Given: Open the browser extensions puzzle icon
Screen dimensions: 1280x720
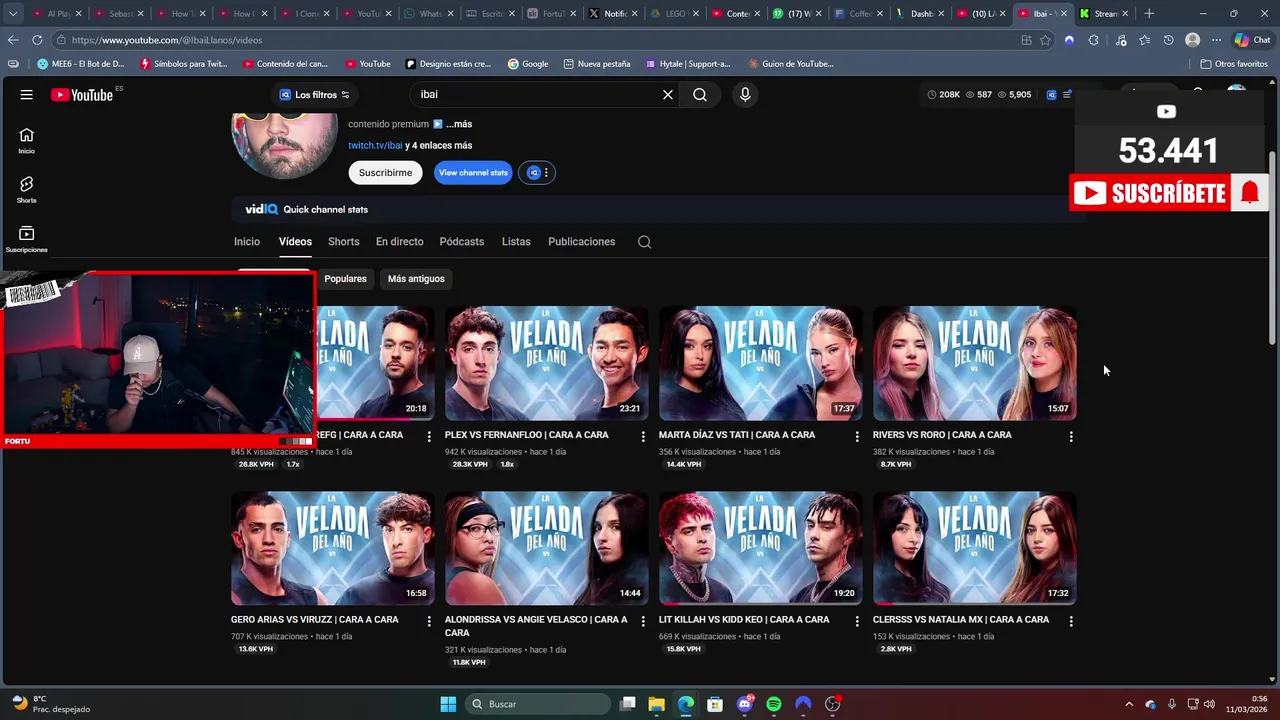Looking at the screenshot, I should (x=1093, y=40).
